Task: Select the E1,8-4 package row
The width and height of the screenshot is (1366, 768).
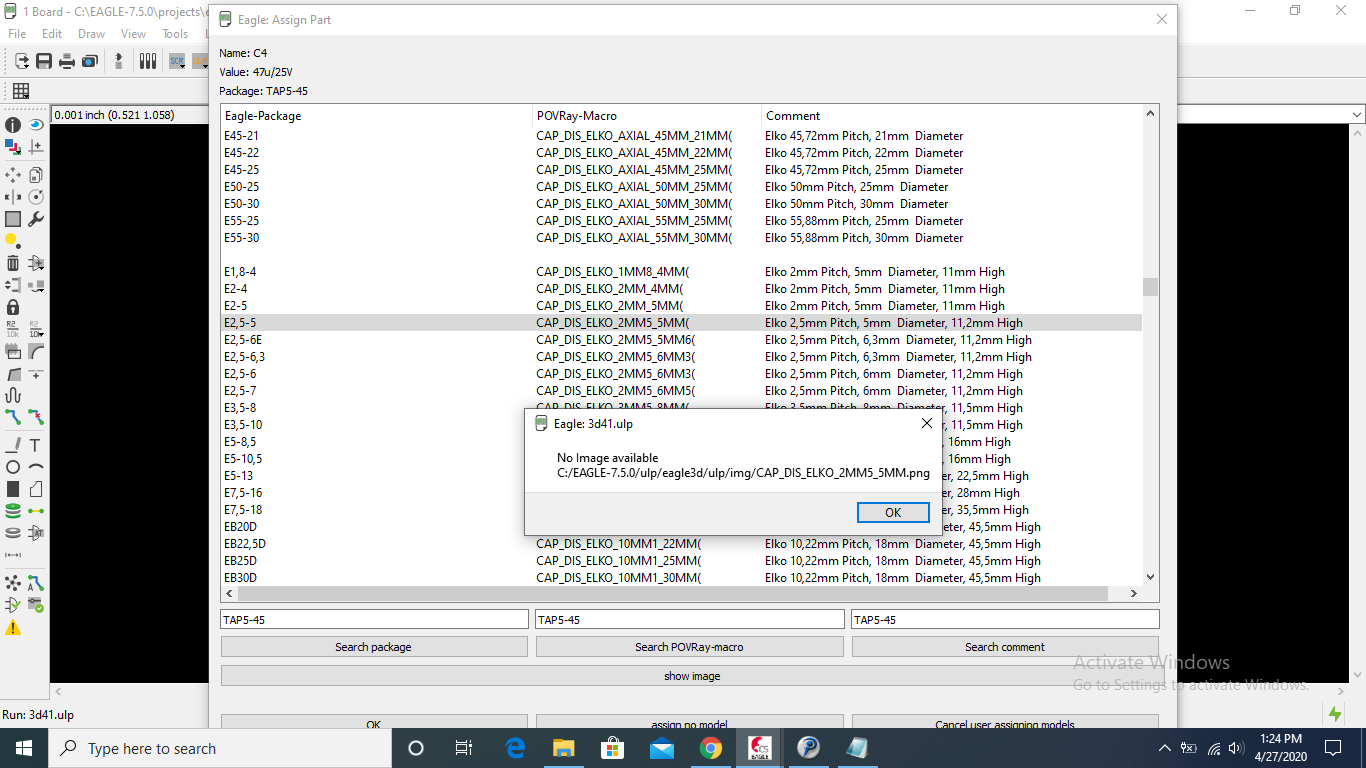Action: point(681,272)
